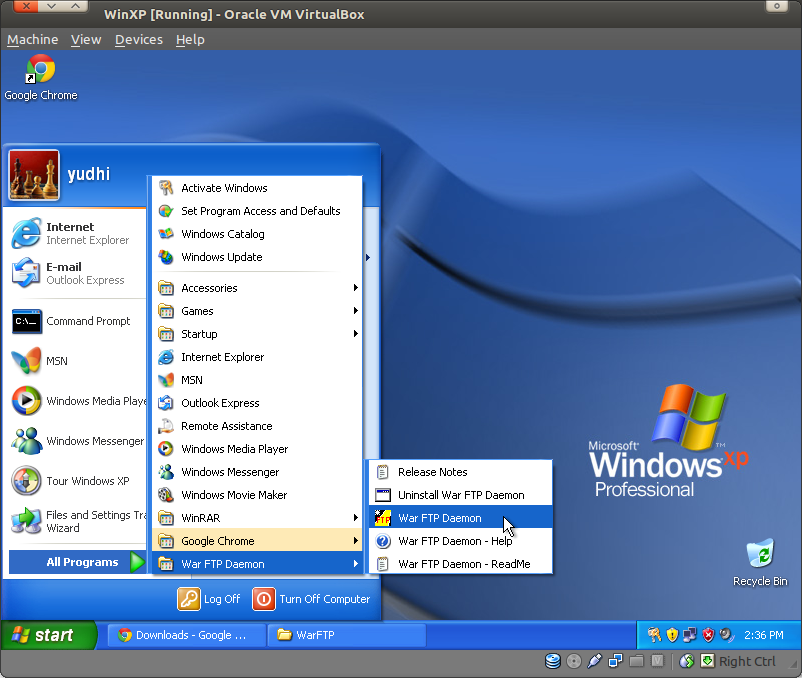
Task: Open War FTP Daemon - ReadMe
Action: (x=460, y=564)
